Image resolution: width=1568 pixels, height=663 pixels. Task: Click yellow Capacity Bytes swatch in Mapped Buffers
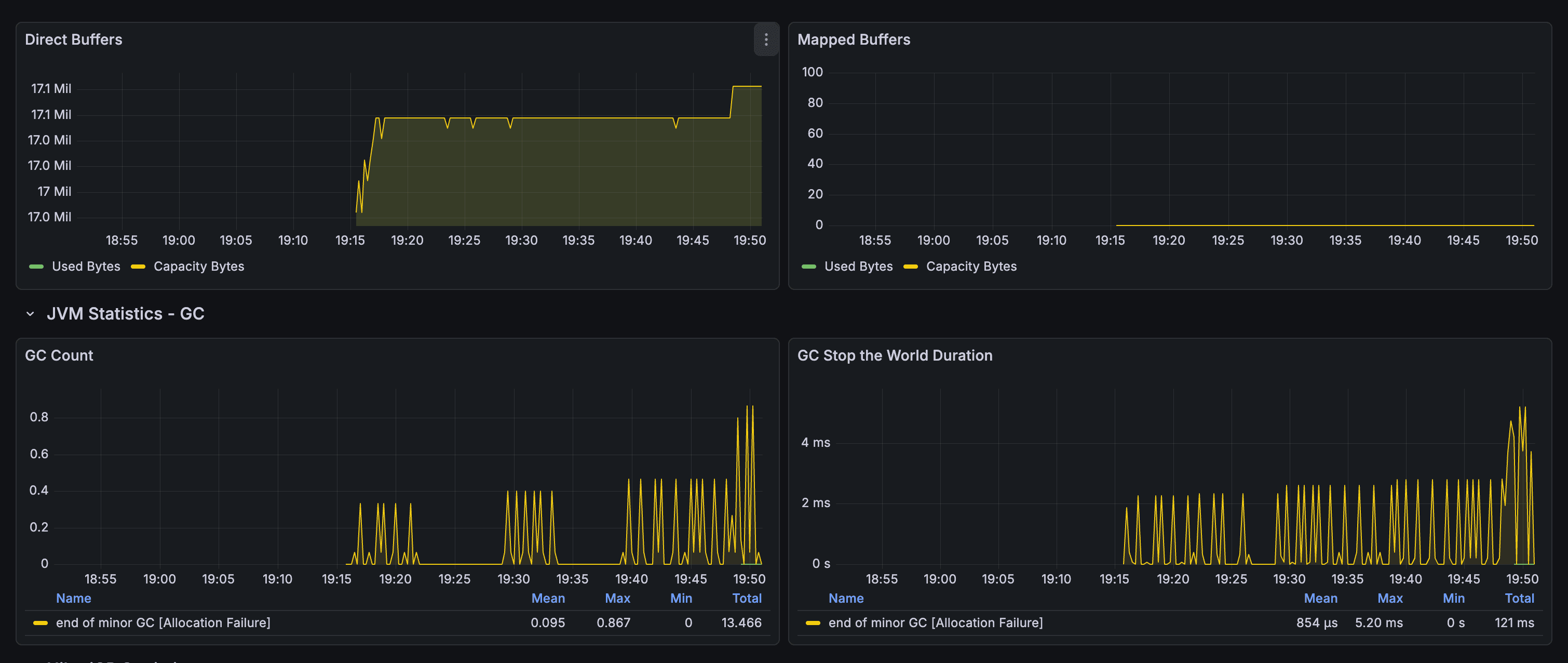[x=910, y=267]
